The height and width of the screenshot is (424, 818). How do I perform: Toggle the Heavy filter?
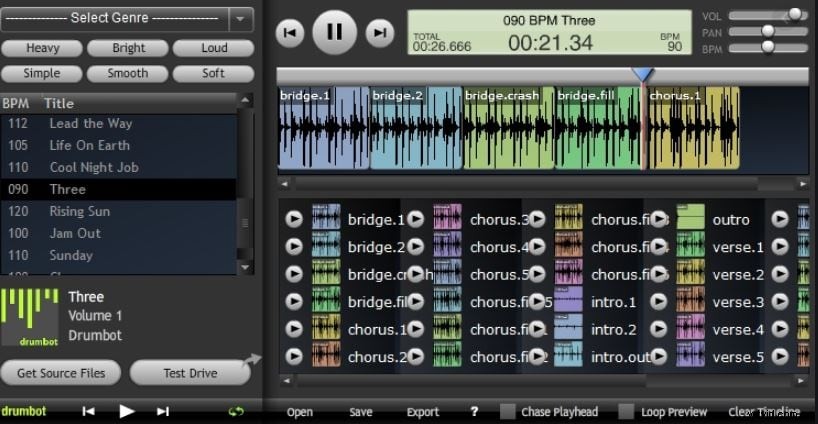[42, 48]
